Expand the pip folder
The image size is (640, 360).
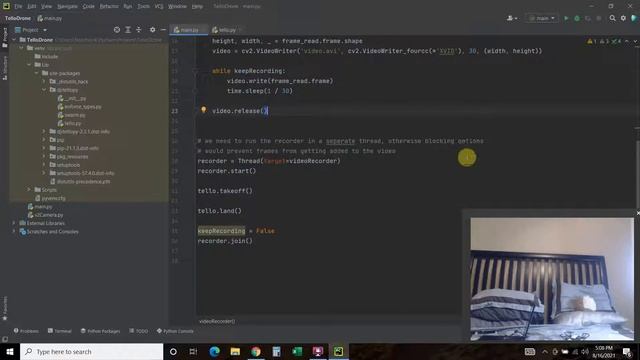coord(44,140)
